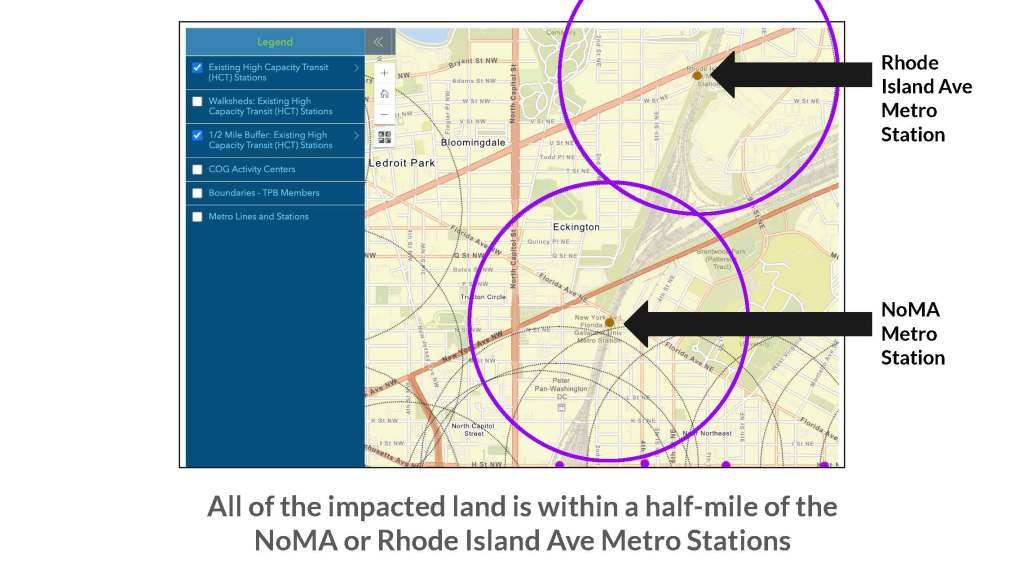Image resolution: width=1024 pixels, height=576 pixels.
Task: Turn on Metro Lines and Stations layer
Action: (198, 217)
